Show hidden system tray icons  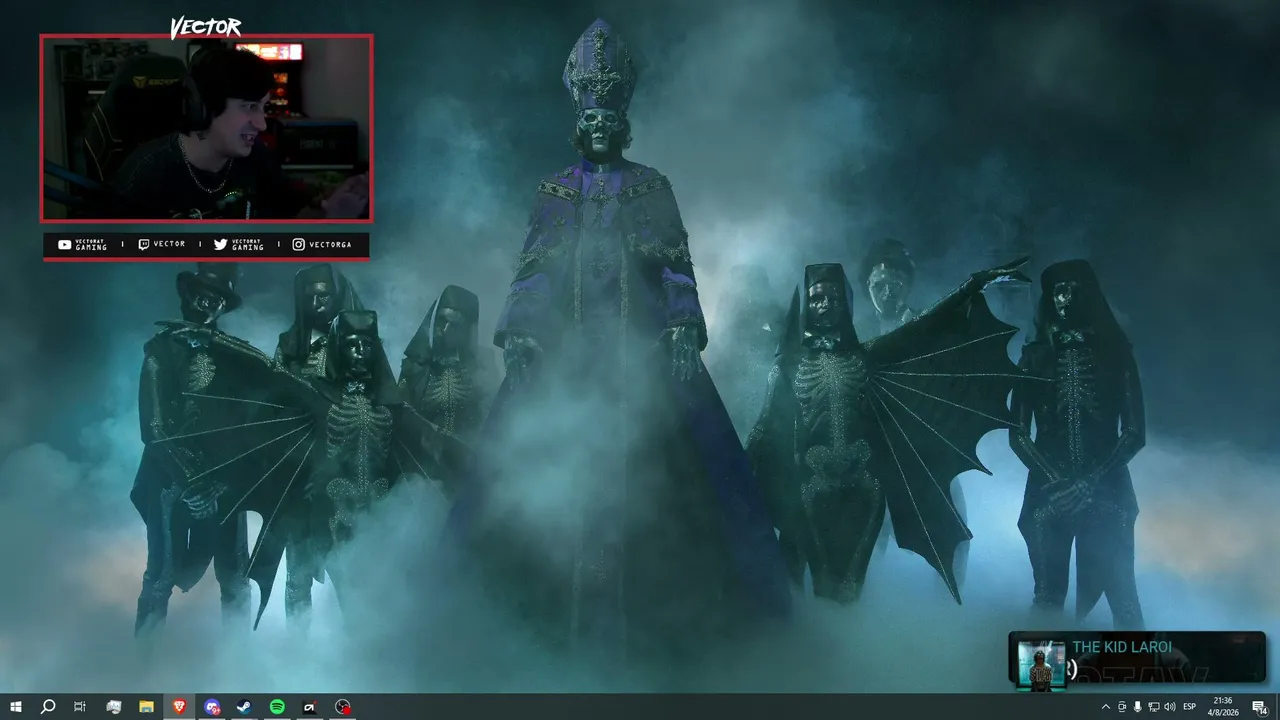click(1105, 707)
